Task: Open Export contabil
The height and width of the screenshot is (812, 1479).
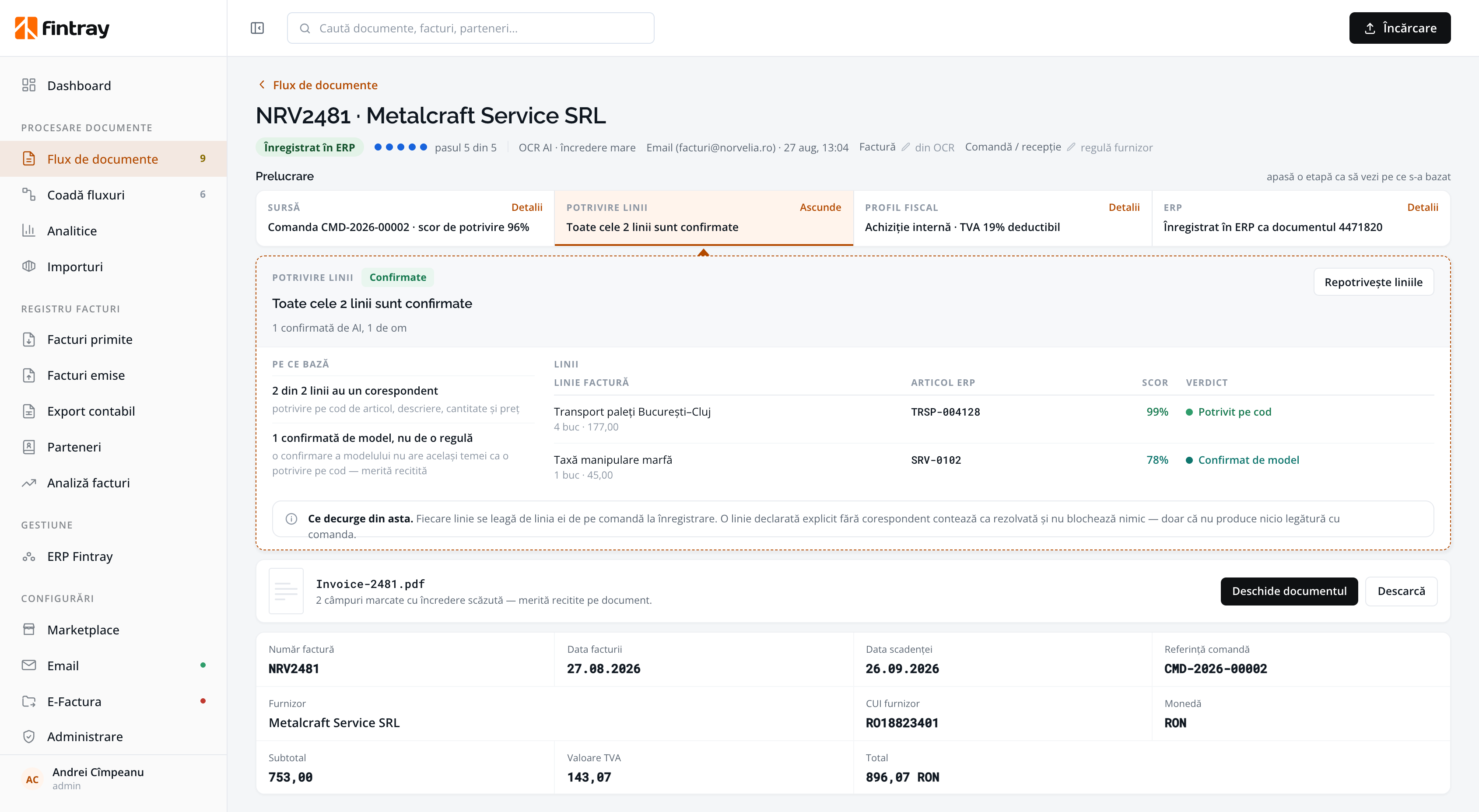Action: point(114,411)
